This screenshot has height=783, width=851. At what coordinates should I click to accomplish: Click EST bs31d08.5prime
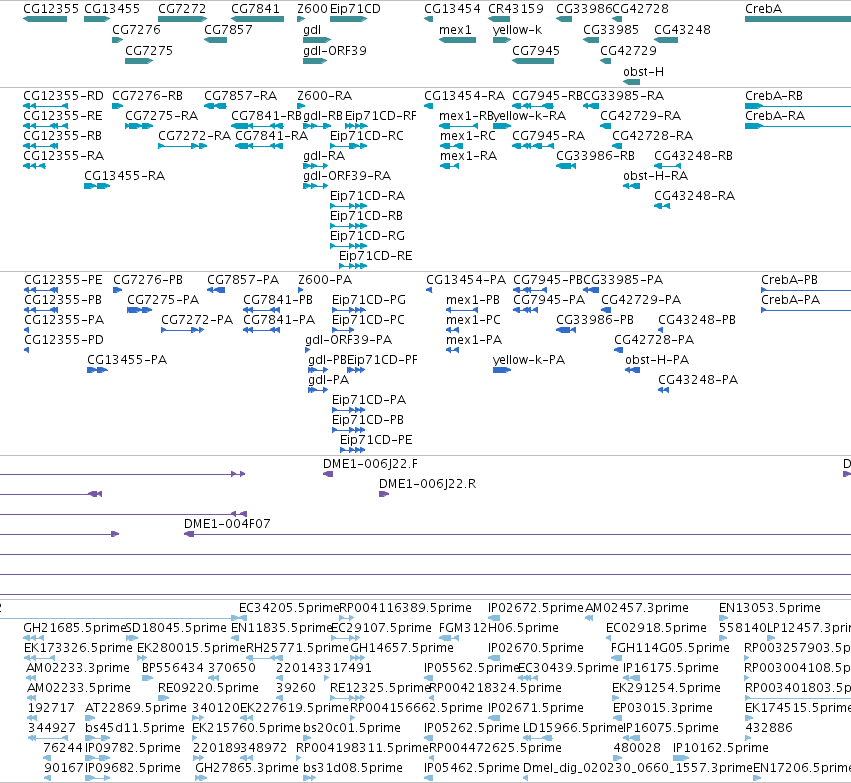click(x=353, y=768)
